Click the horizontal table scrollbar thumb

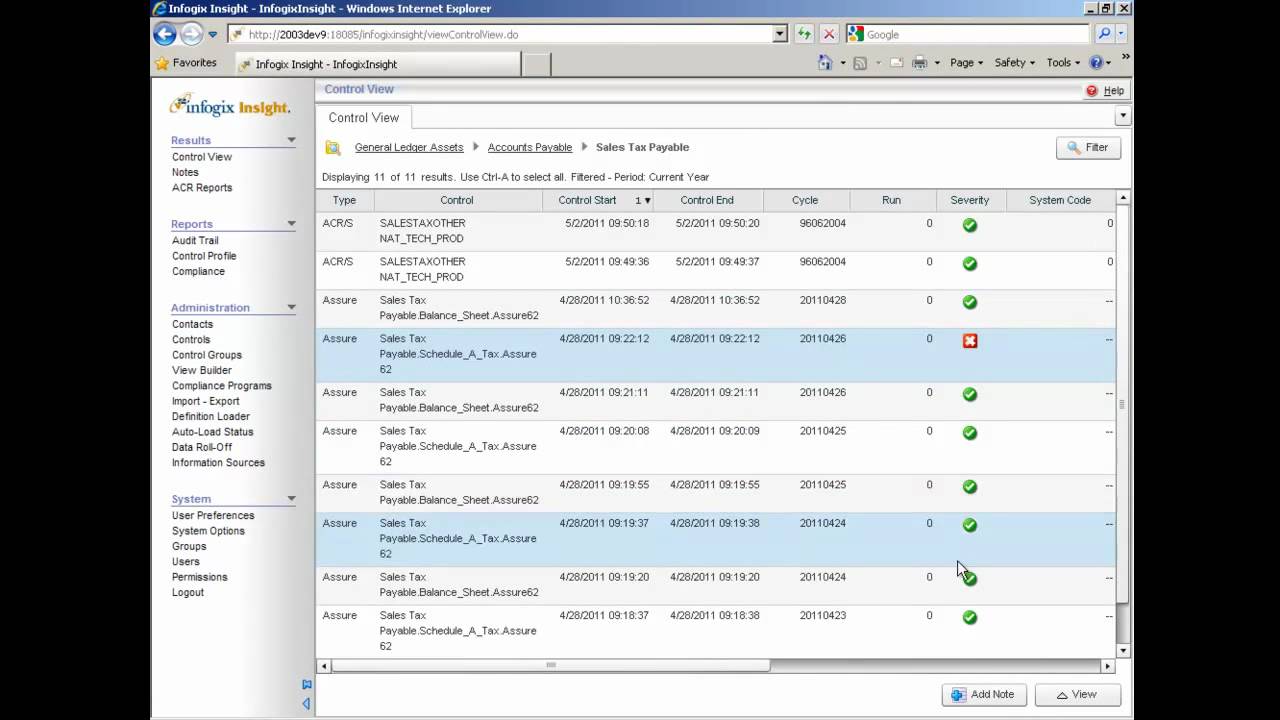coord(550,666)
